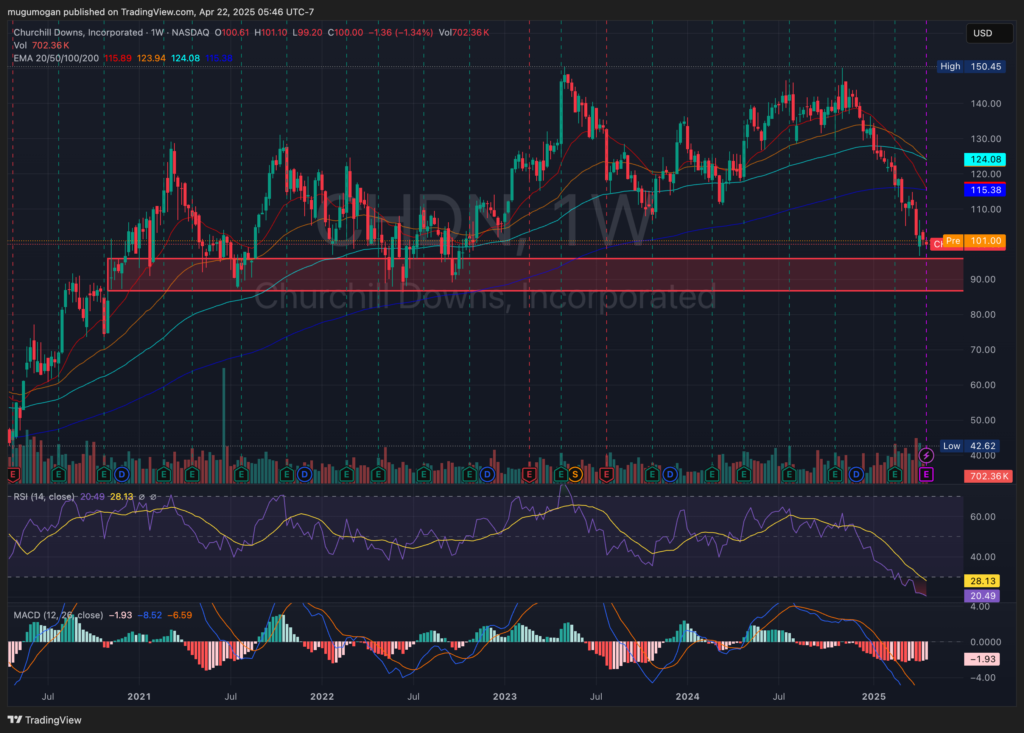Click the High 150.45 price label
This screenshot has height=733, width=1024.
click(970, 66)
